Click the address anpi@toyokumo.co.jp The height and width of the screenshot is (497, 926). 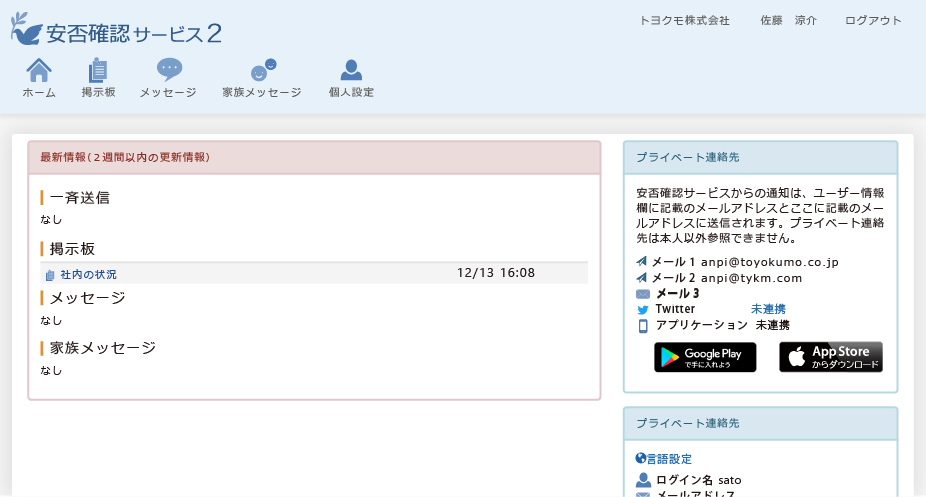tap(770, 262)
